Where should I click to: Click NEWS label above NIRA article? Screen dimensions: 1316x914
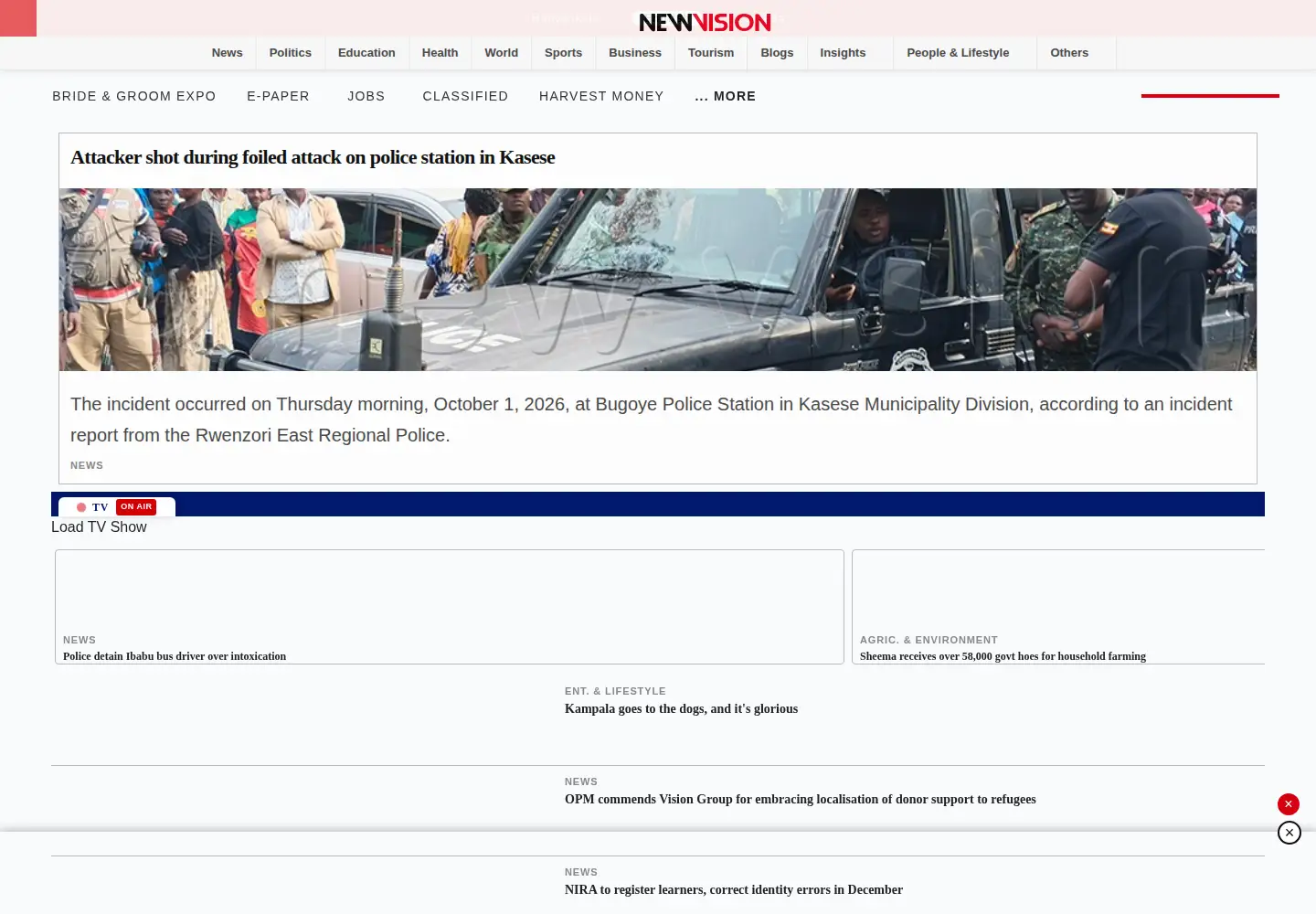(x=581, y=872)
